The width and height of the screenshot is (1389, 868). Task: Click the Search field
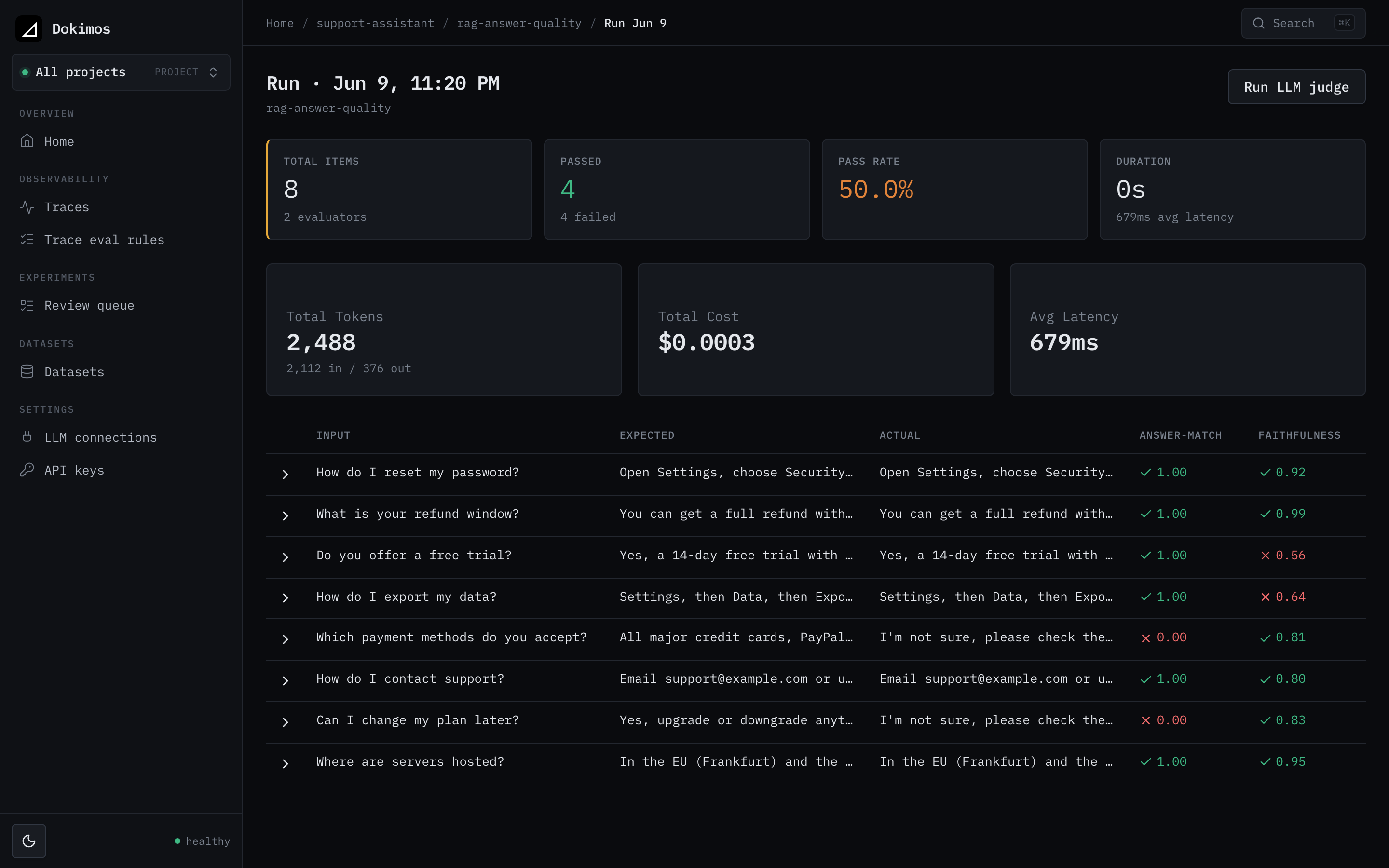[1303, 23]
